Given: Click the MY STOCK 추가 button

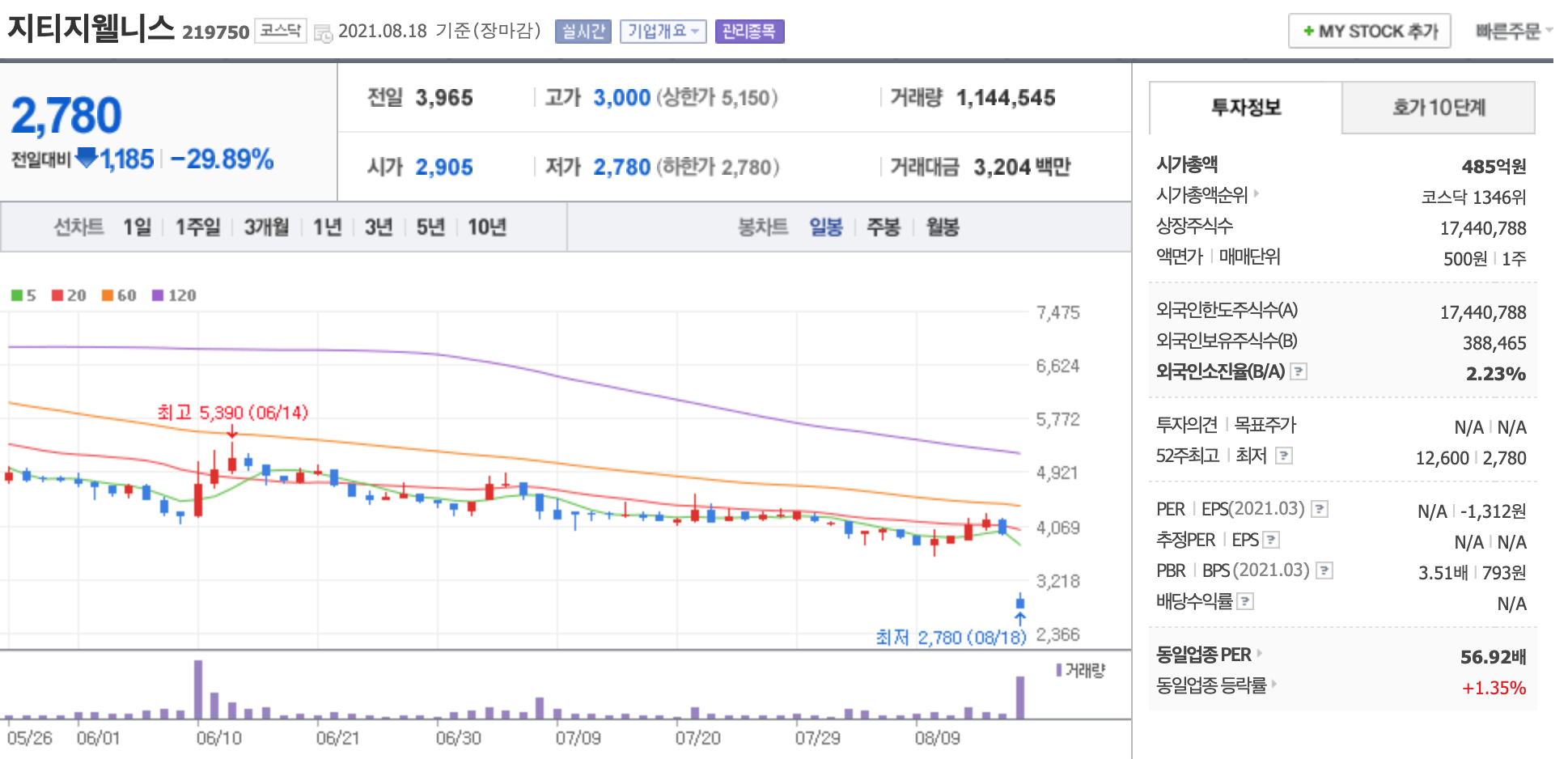Looking at the screenshot, I should tap(1370, 32).
